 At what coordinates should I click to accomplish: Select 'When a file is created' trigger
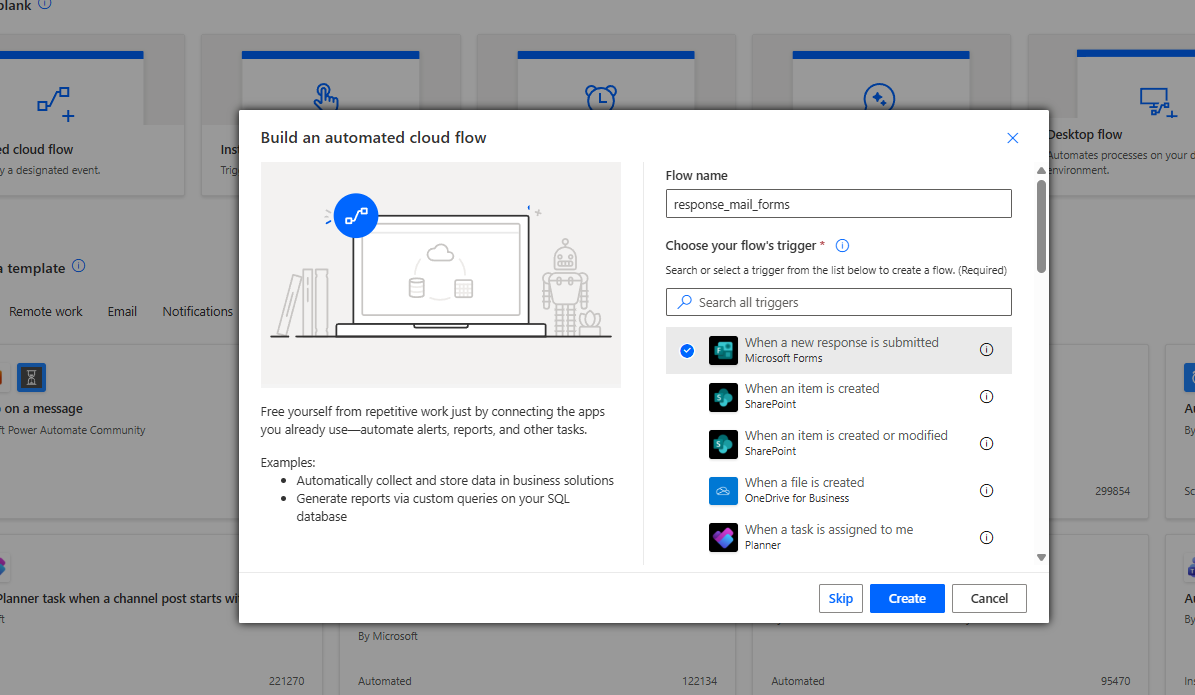[x=804, y=483]
